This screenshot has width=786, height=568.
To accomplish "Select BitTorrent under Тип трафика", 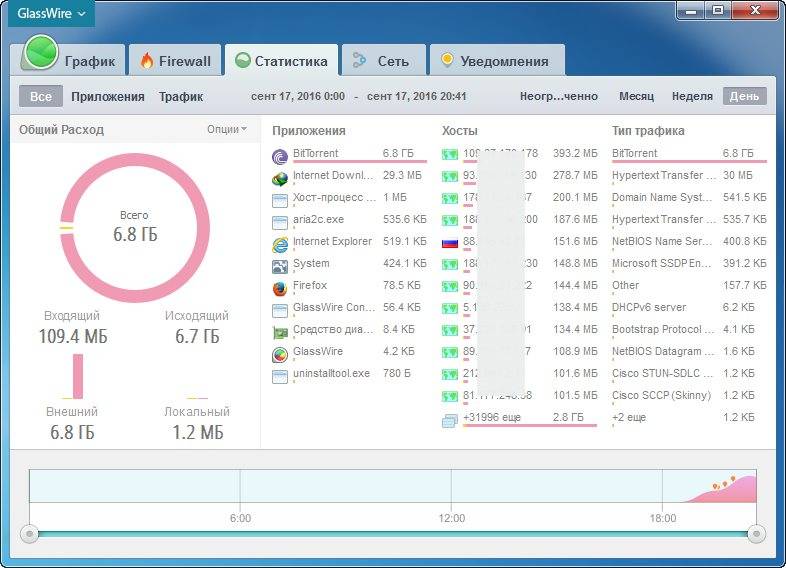I will pyautogui.click(x=689, y=153).
